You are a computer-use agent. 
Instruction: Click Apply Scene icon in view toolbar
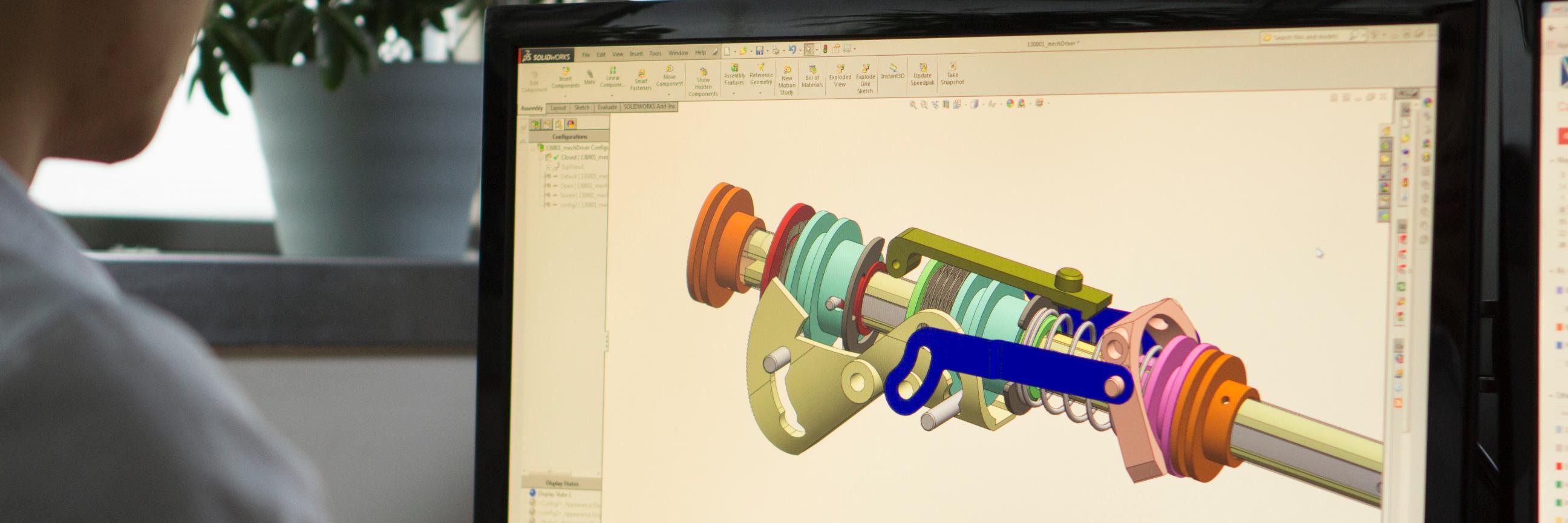1021,104
